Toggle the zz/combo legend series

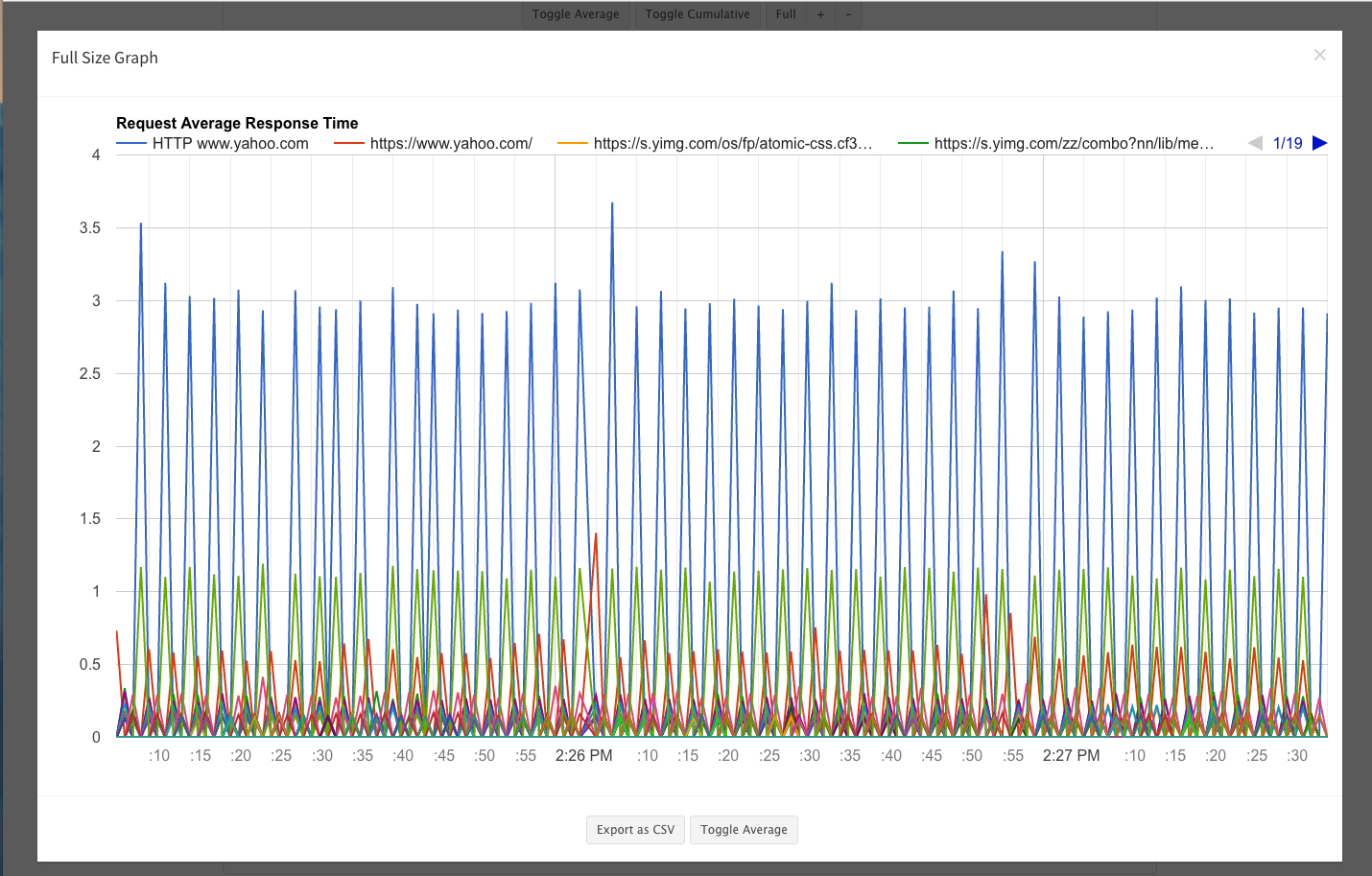(1075, 143)
